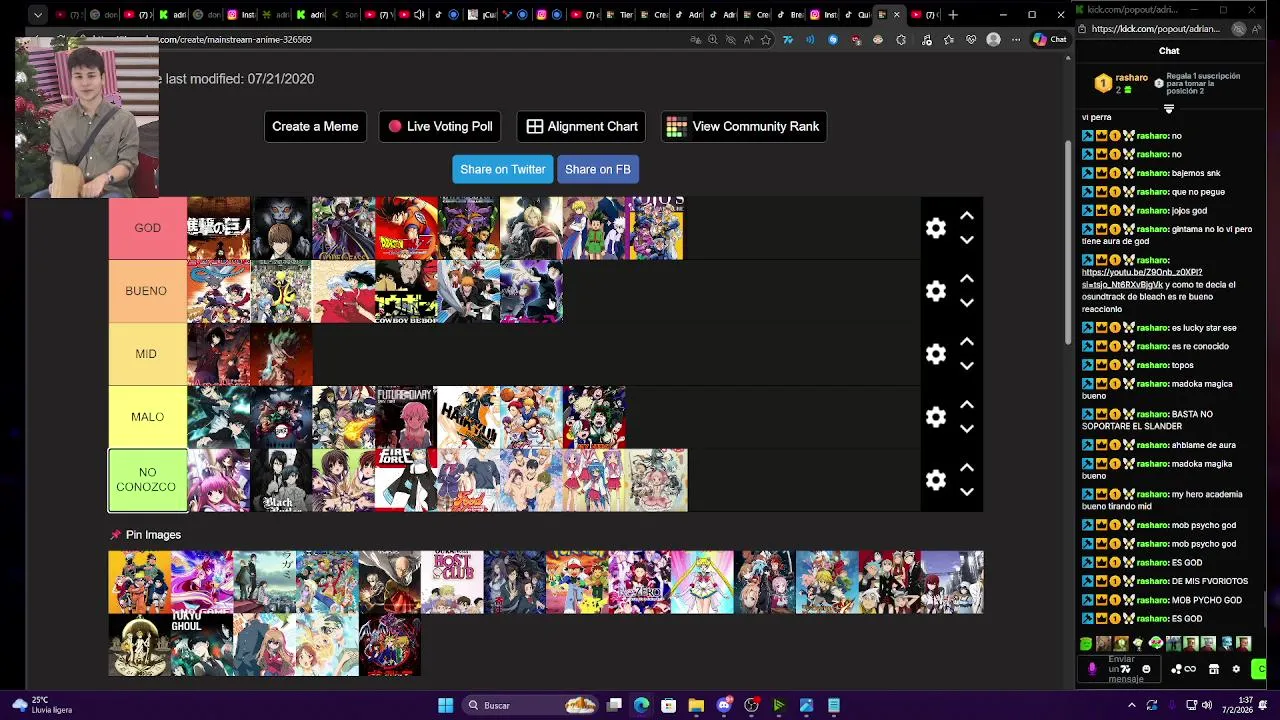Image resolution: width=1280 pixels, height=720 pixels.
Task: Click the Create a Meme button
Action: coord(315,127)
